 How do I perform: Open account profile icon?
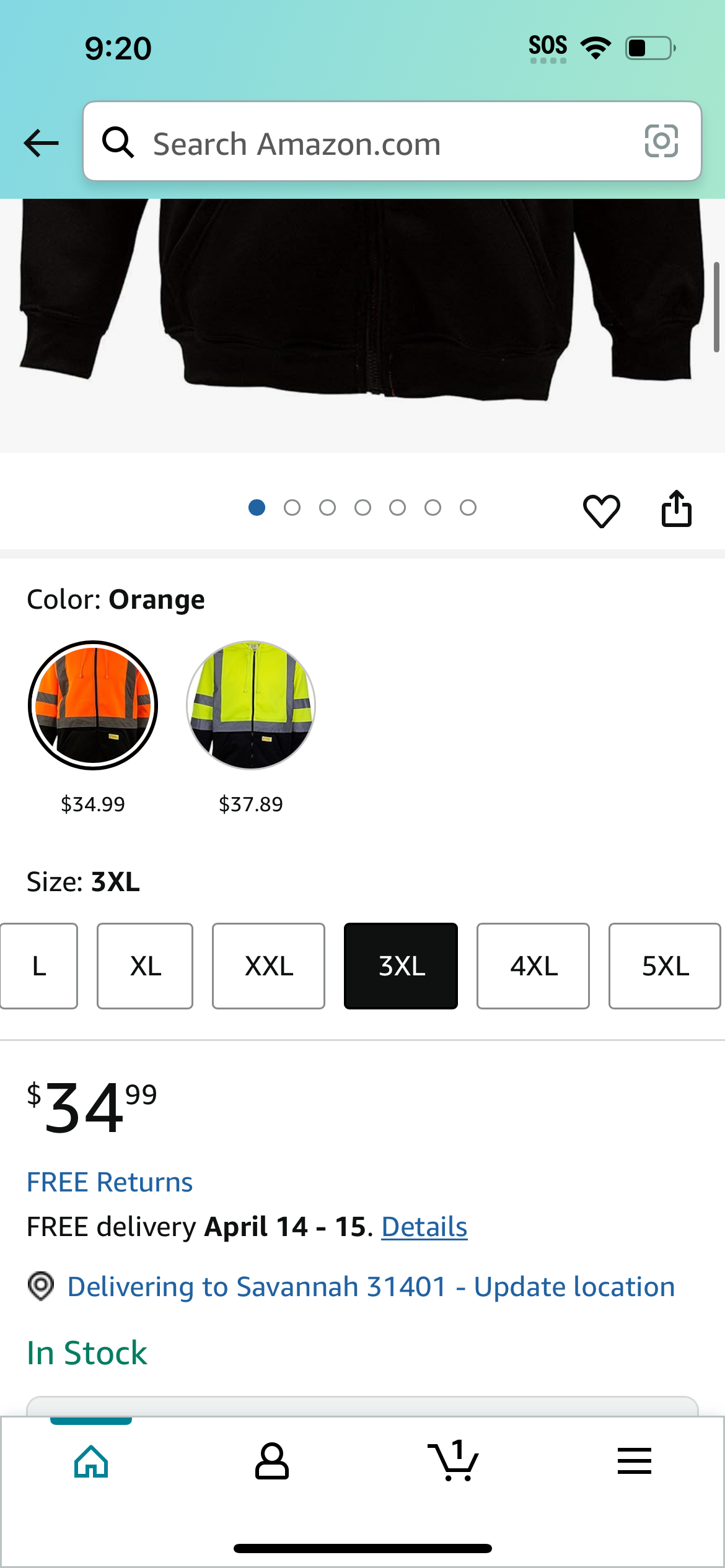click(x=272, y=1461)
